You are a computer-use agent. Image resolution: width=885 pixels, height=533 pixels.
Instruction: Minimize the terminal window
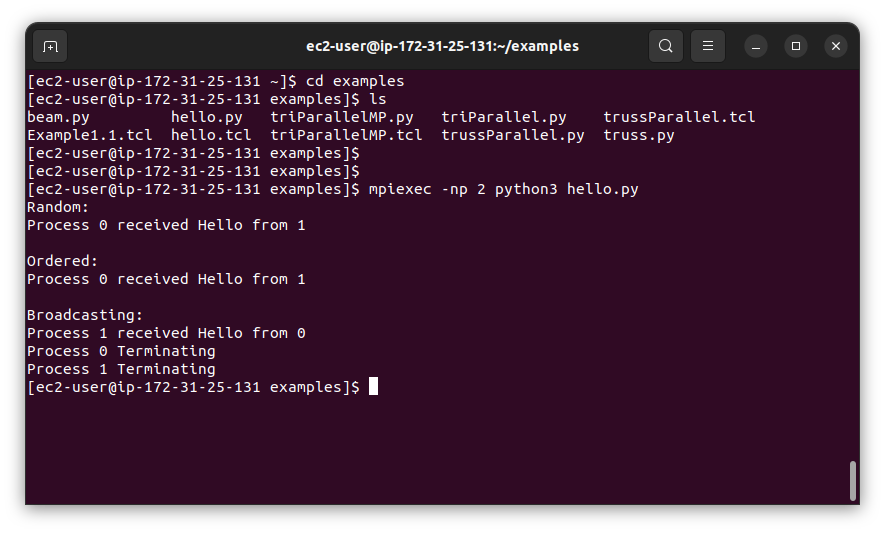[x=756, y=46]
